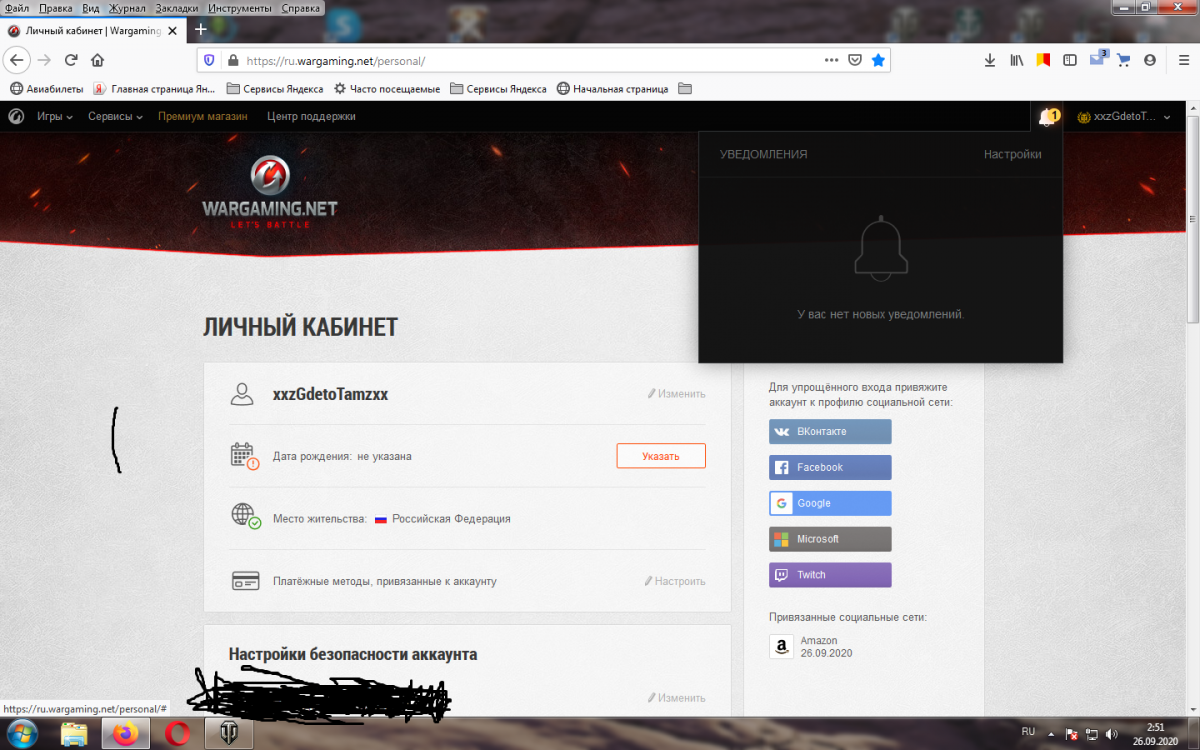The height and width of the screenshot is (750, 1200).
Task: Open Премиум магазин link
Action: click(203, 117)
